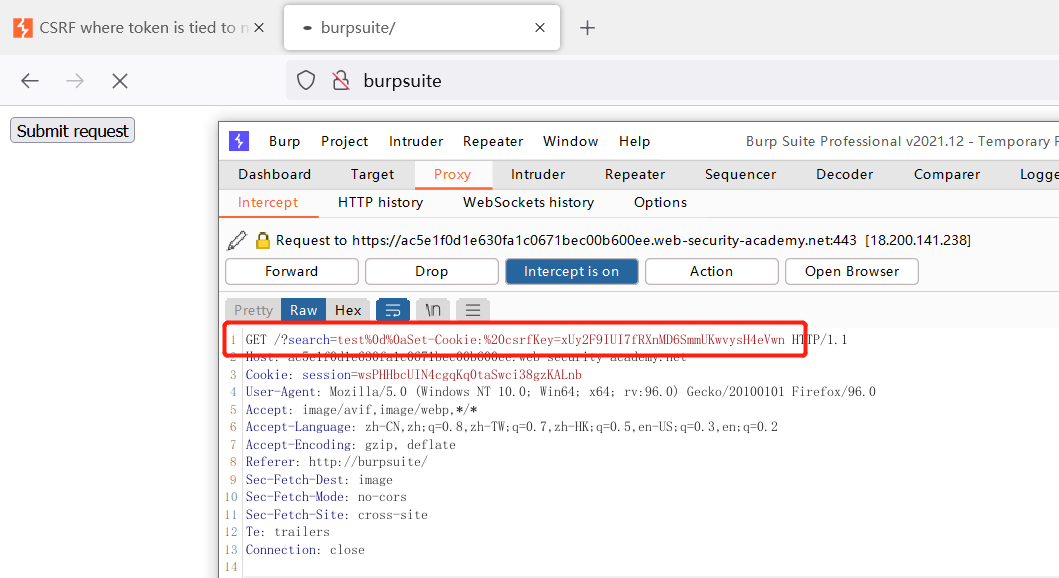Click the Sec-Fetch-Site: cross-site line
The width and height of the screenshot is (1059, 578).
pos(336,515)
